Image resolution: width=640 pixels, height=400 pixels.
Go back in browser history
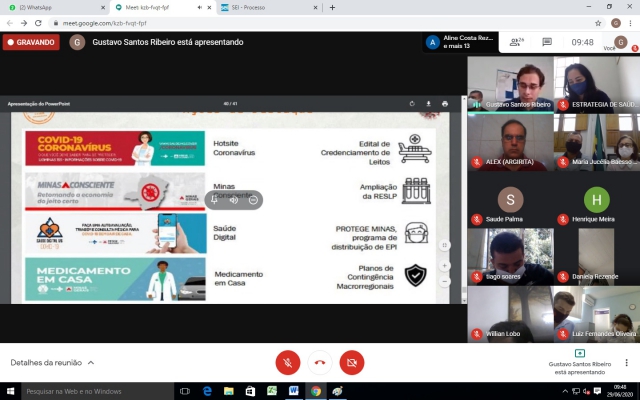(10, 23)
